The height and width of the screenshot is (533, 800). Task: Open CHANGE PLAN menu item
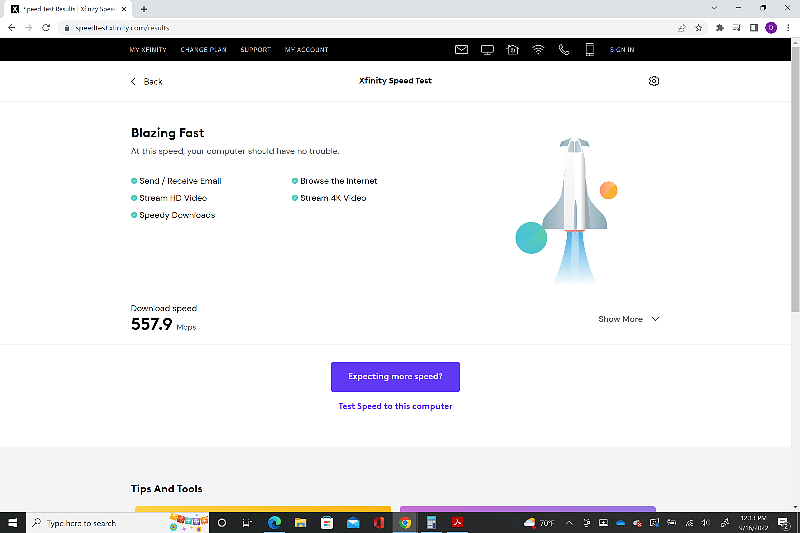(203, 49)
